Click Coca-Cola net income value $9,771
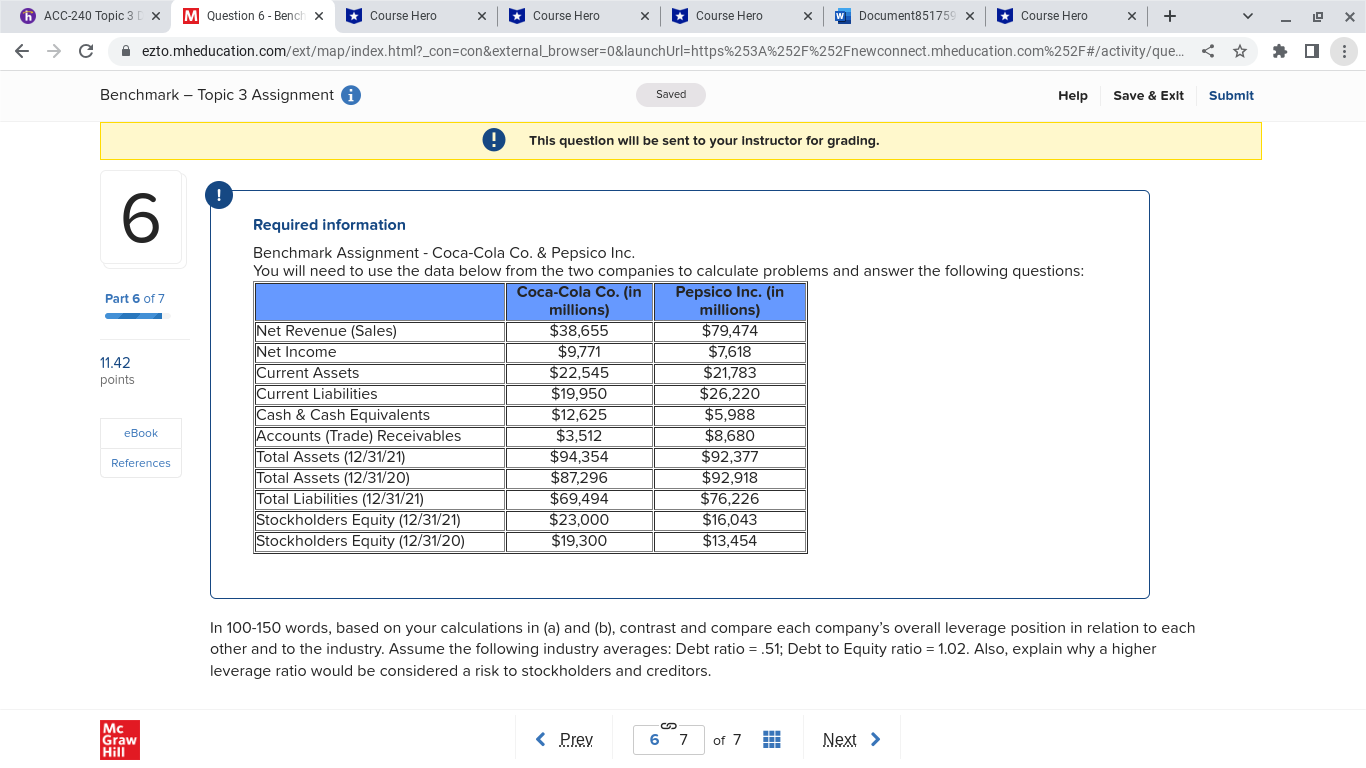 (x=579, y=352)
